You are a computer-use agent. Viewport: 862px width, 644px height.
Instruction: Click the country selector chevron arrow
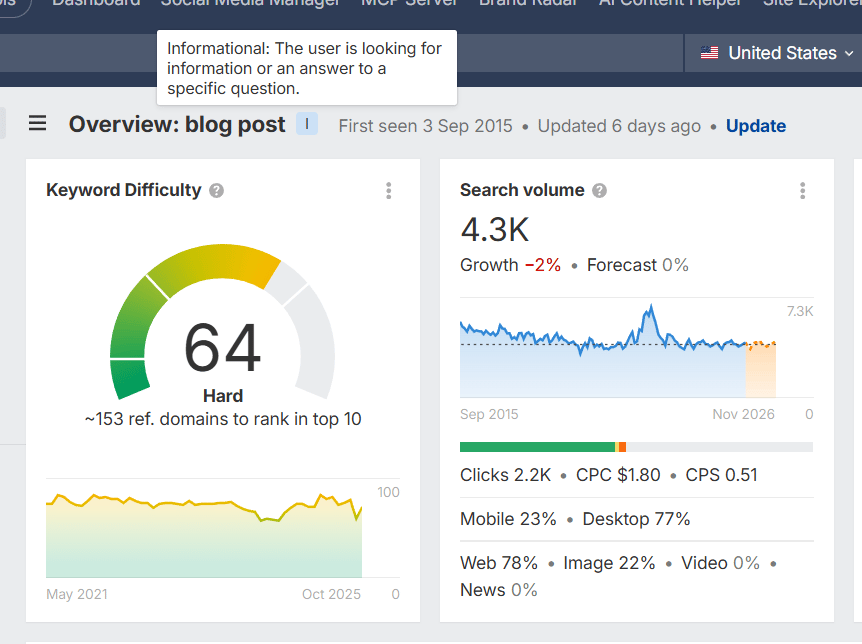click(849, 53)
